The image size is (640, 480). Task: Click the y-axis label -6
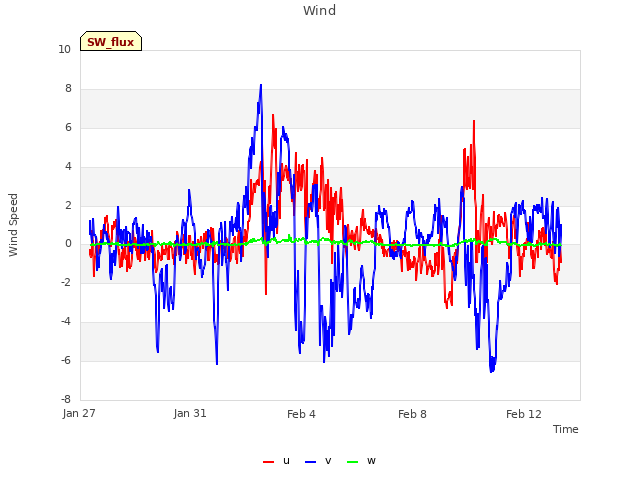point(66,360)
